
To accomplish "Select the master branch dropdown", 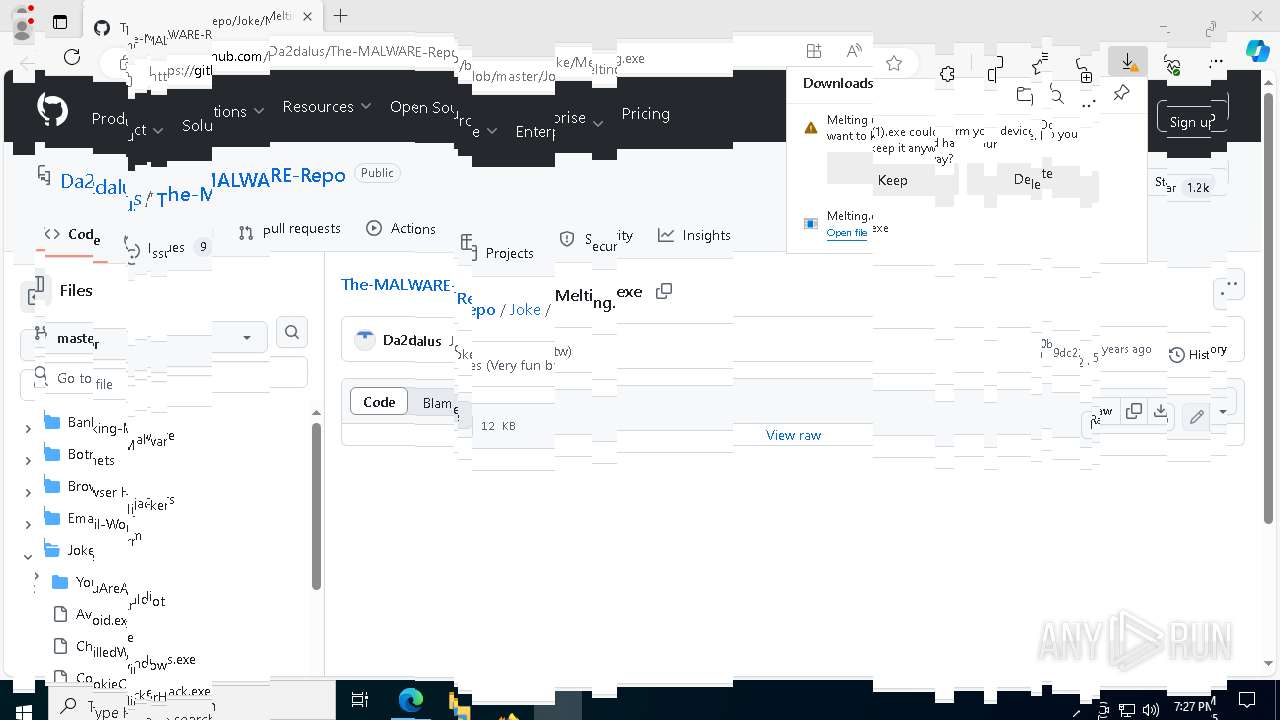I will pos(146,338).
